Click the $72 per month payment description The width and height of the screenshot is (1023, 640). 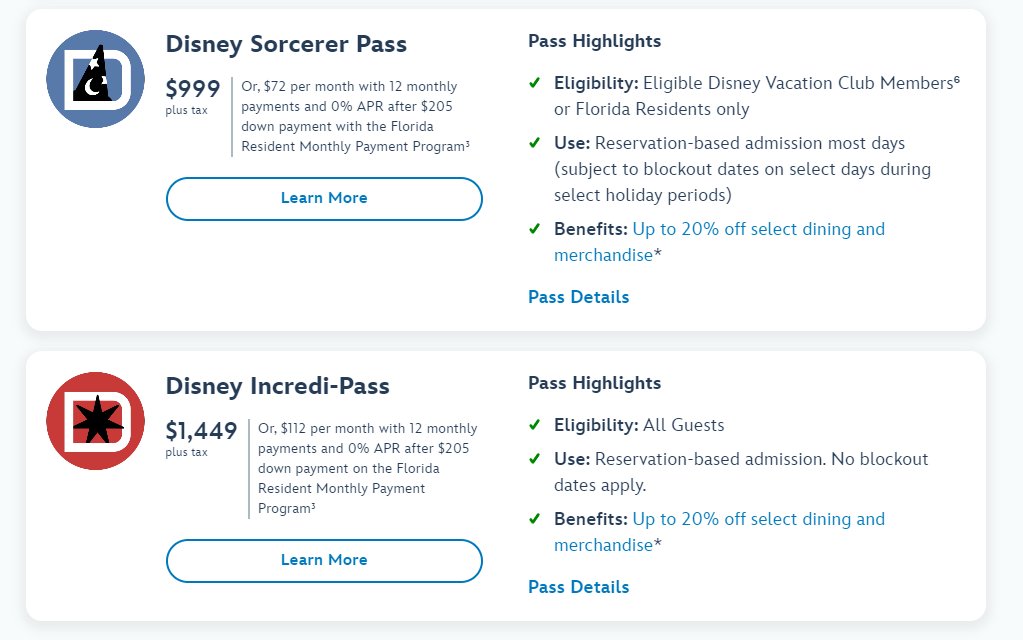pyautogui.click(x=355, y=116)
